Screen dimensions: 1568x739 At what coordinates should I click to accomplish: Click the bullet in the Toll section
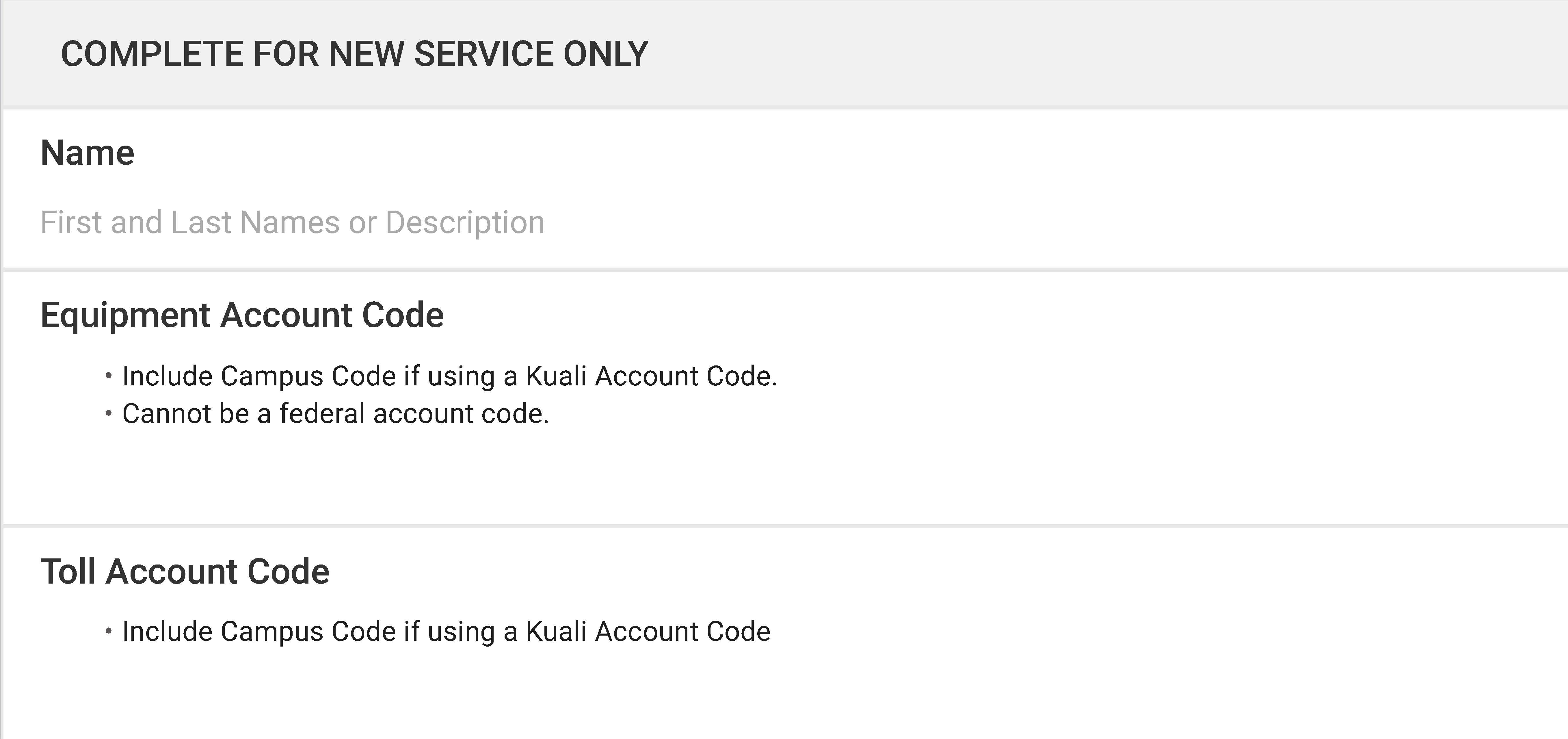click(108, 632)
